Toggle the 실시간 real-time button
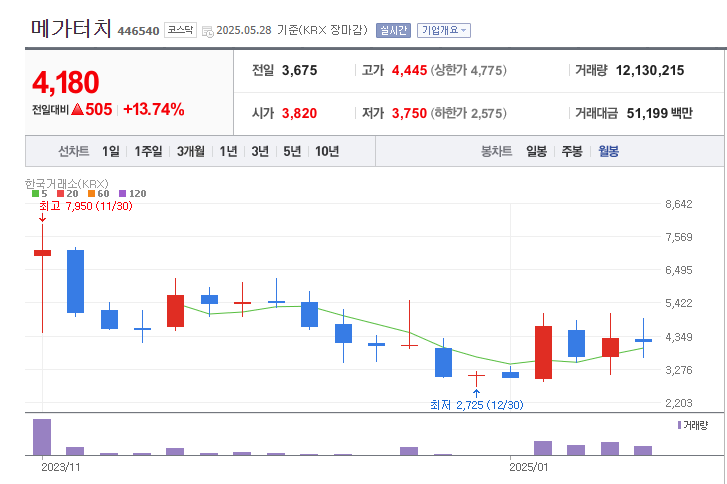 coord(393,30)
